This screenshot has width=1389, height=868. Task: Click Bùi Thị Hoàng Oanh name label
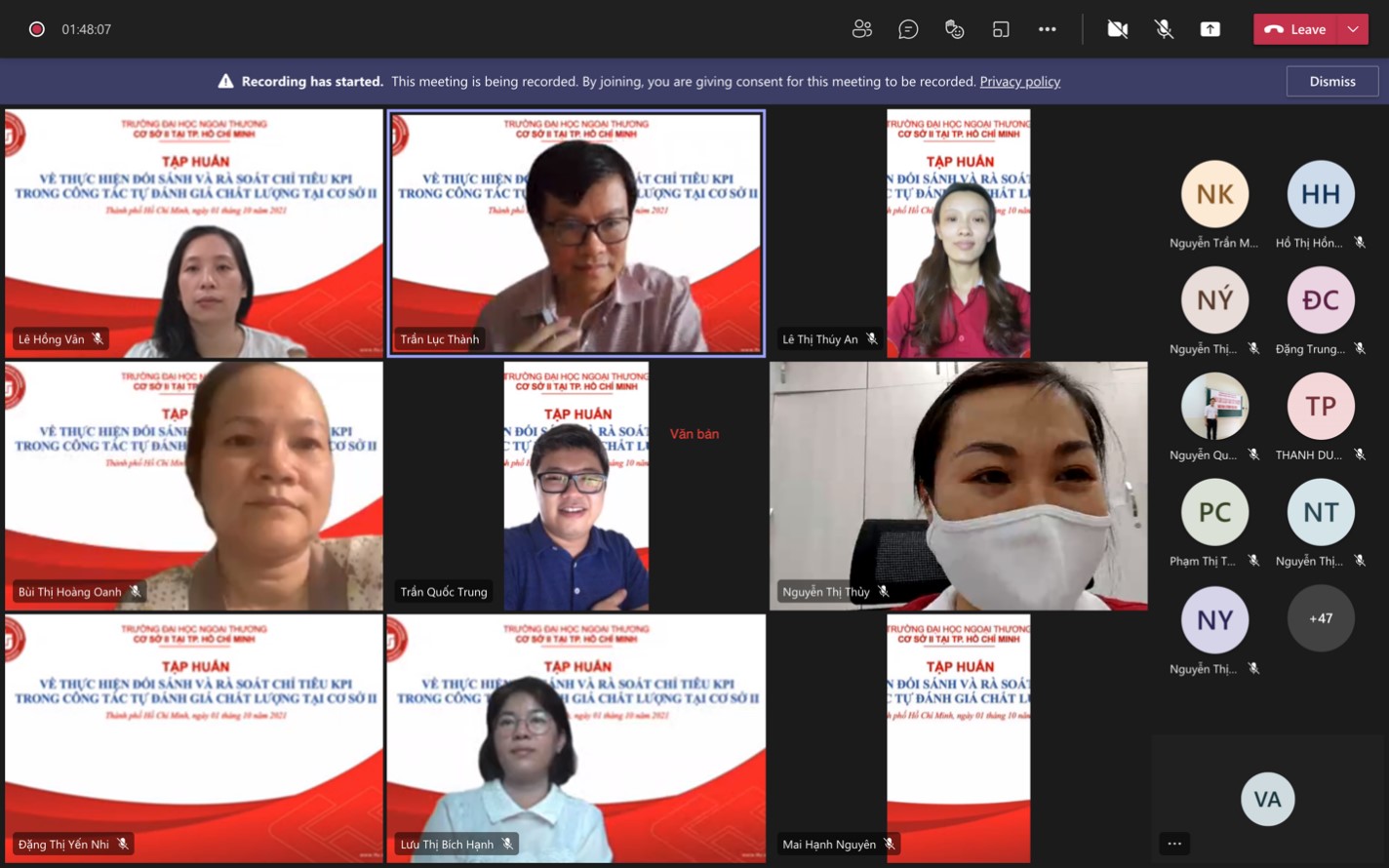(x=70, y=592)
